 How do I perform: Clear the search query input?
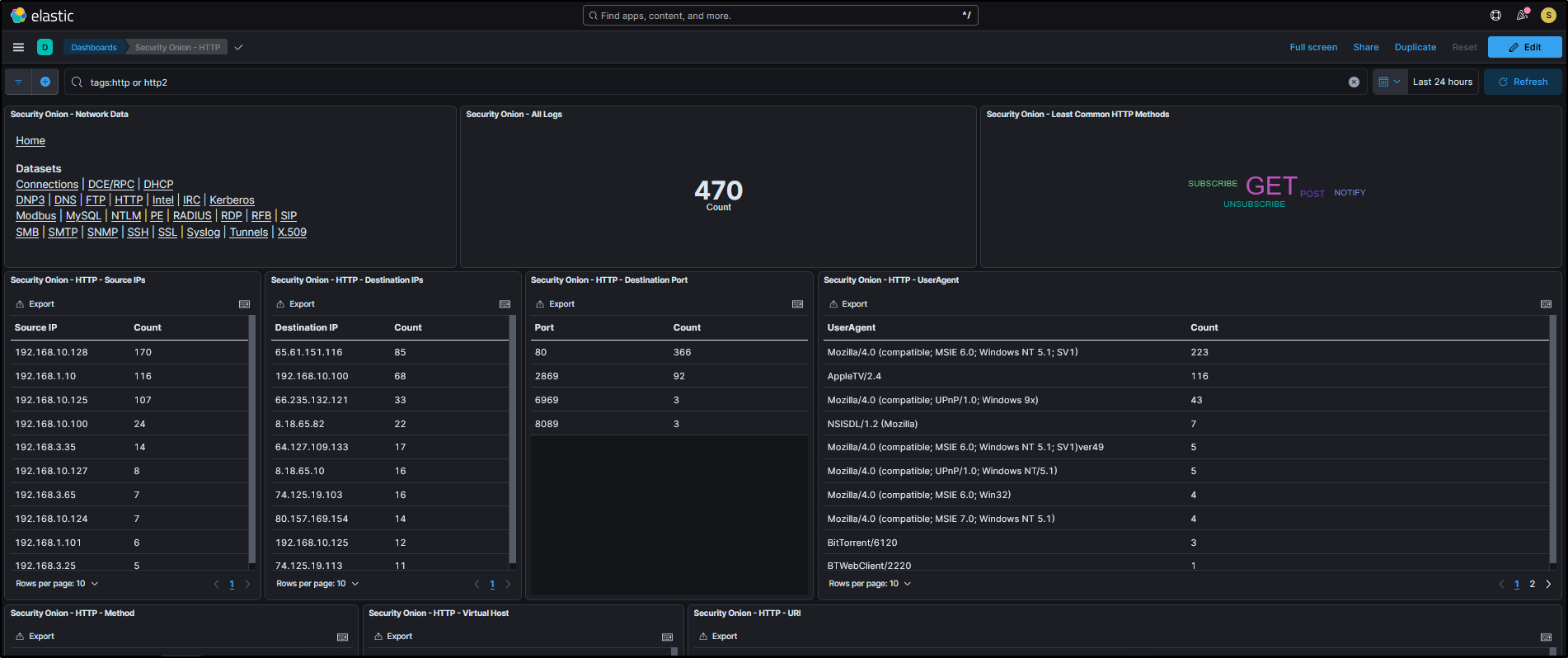[x=1354, y=82]
